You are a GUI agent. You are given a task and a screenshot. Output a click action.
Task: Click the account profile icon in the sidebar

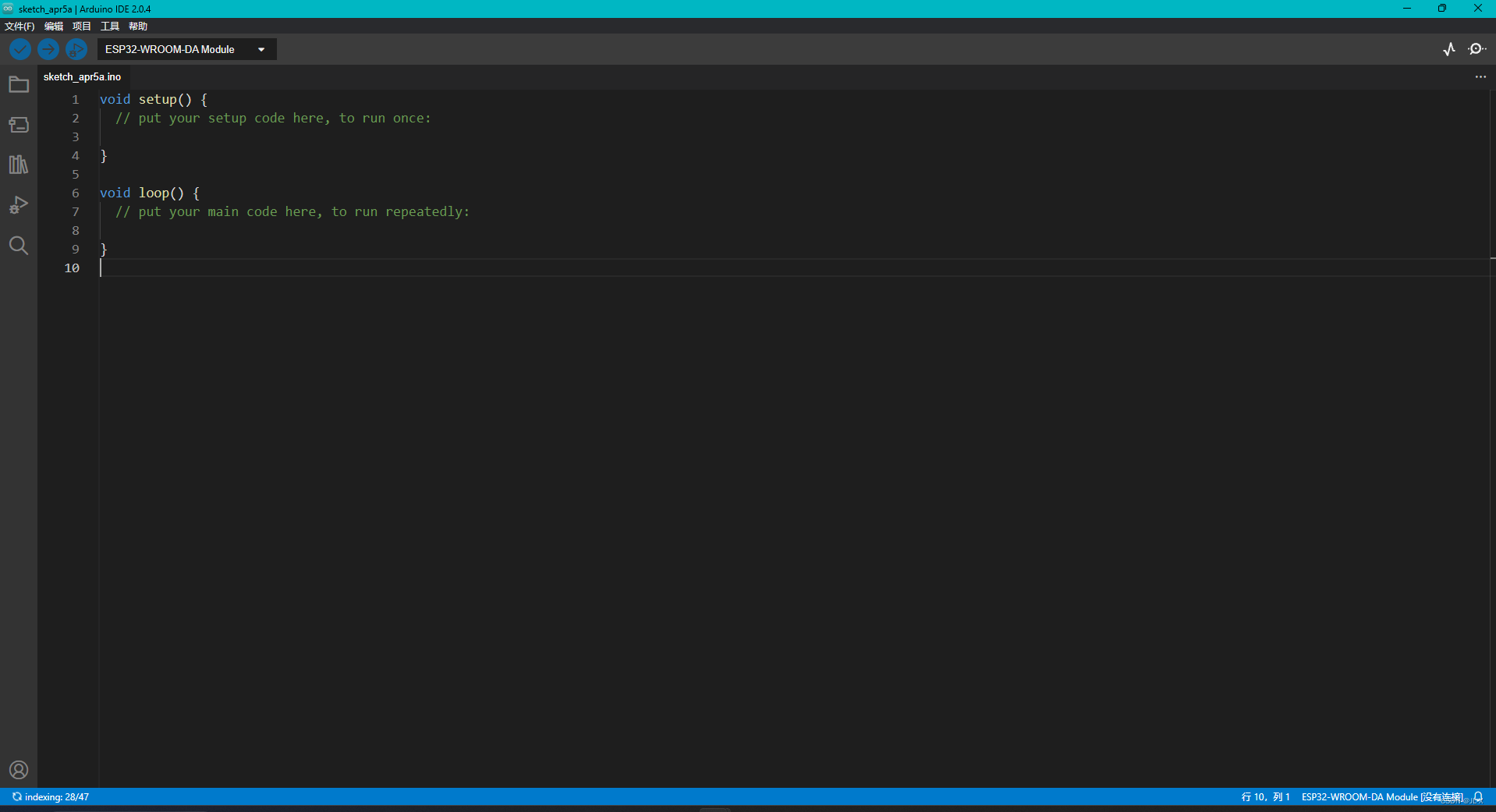(x=19, y=770)
